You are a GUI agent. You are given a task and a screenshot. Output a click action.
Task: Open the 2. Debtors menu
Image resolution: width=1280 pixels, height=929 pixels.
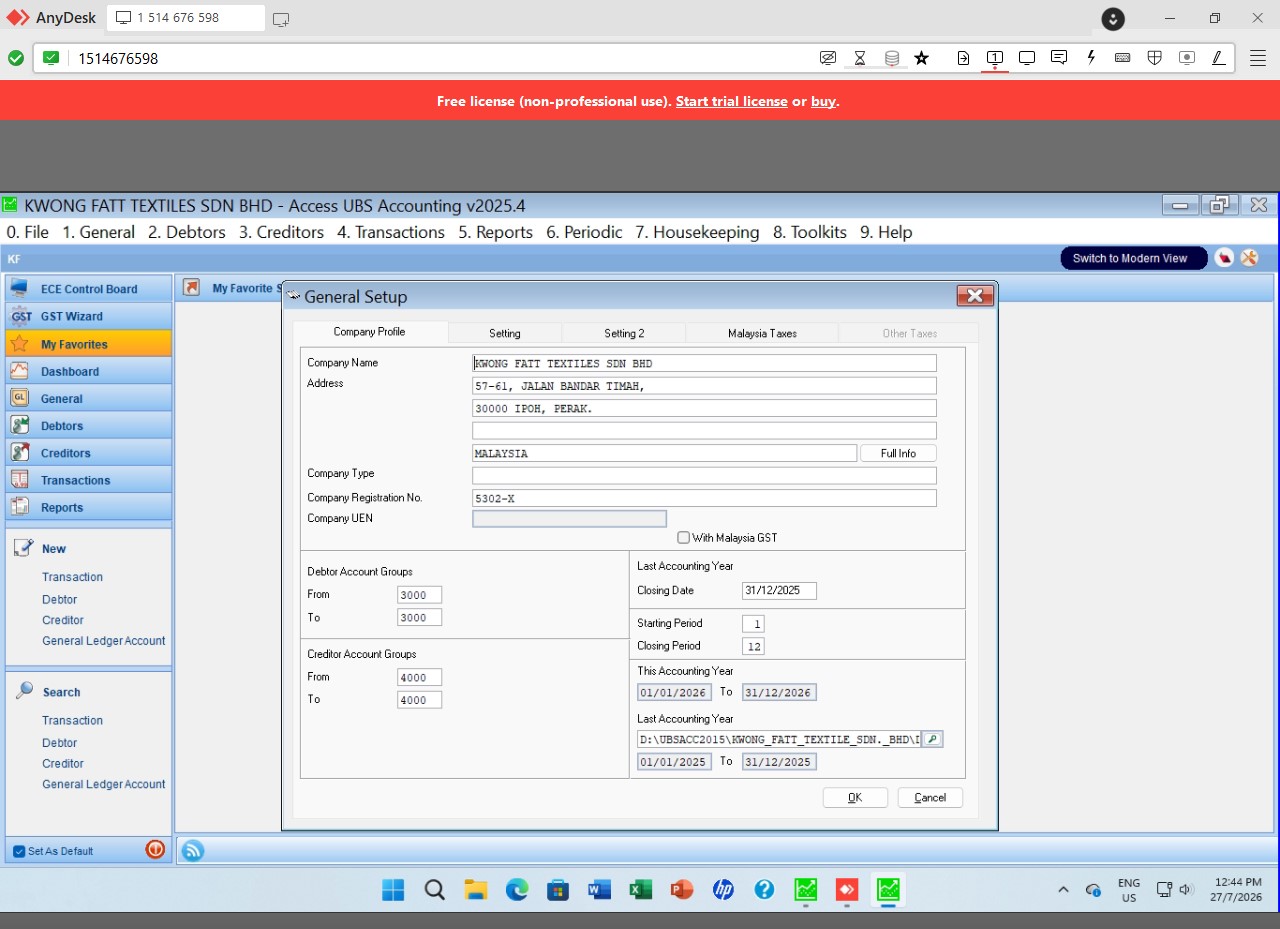click(187, 232)
